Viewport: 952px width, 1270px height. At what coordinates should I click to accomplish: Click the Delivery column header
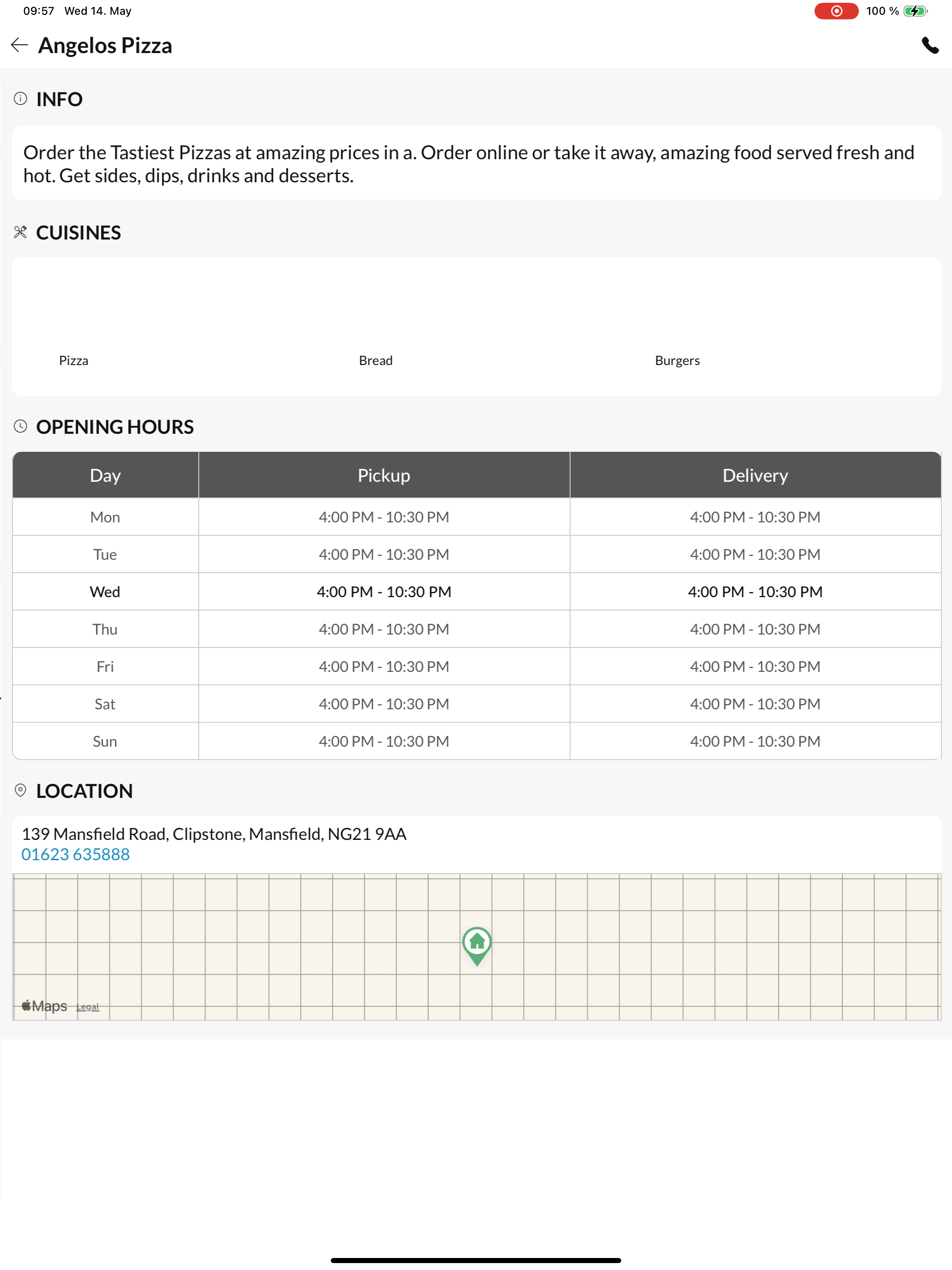coord(755,475)
